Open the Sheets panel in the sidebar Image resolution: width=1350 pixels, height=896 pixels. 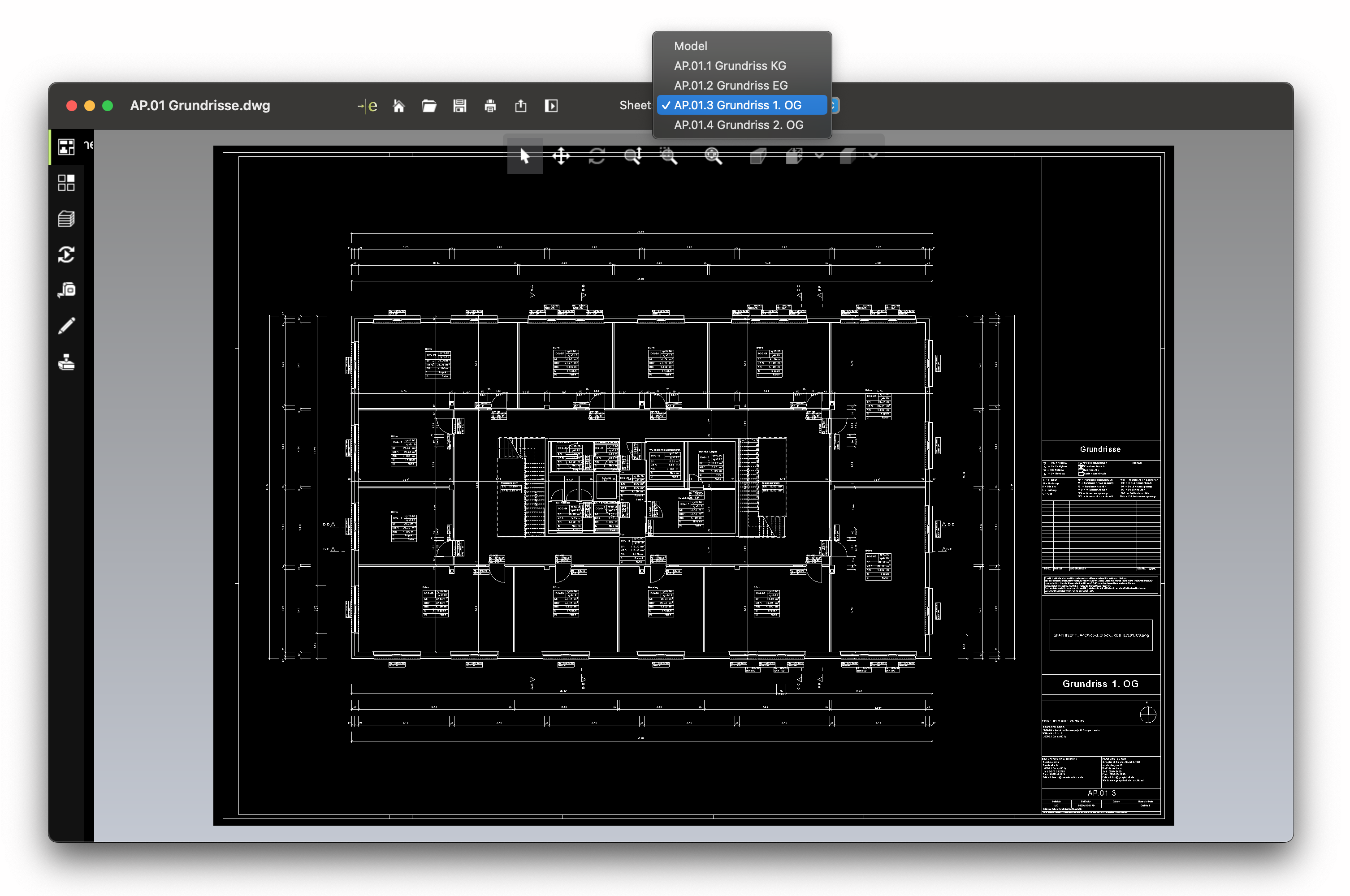click(x=66, y=147)
